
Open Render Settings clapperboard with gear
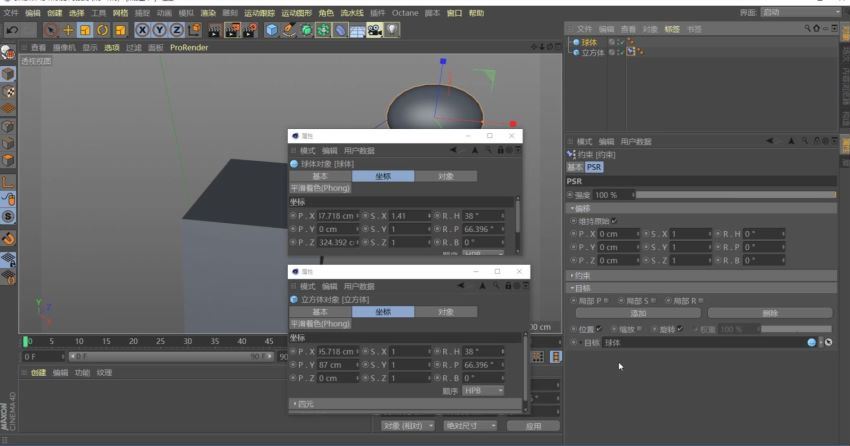[x=249, y=30]
